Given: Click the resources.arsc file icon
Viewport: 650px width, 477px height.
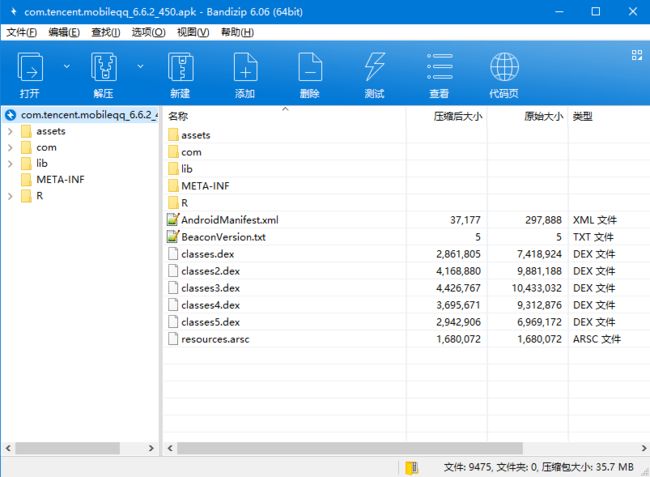Looking at the screenshot, I should (173, 339).
